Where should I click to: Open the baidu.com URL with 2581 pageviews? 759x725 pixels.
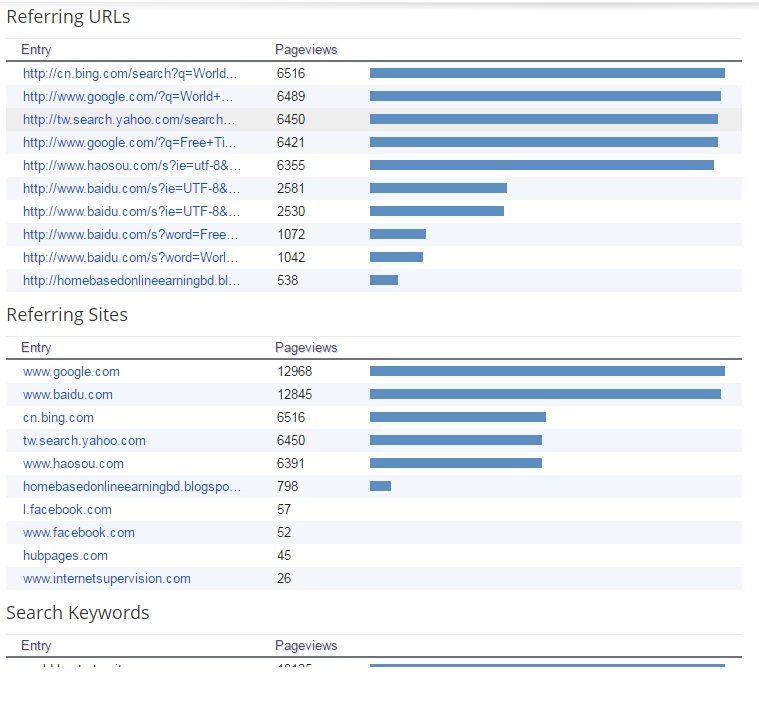pyautogui.click(x=131, y=188)
